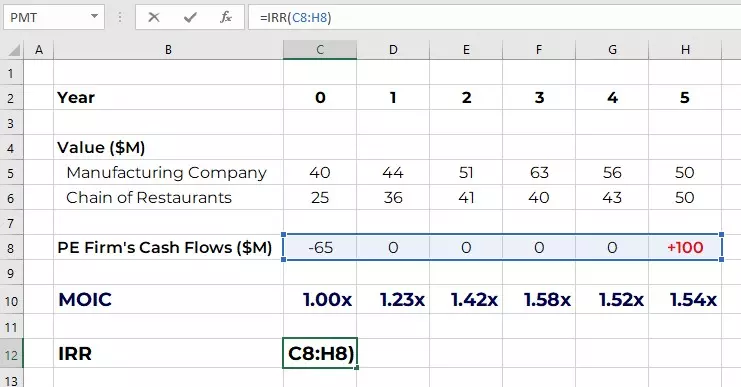This screenshot has width=741, height=387.
Task: Click Manufacturing Company Year 0 value 40
Action: [x=320, y=172]
